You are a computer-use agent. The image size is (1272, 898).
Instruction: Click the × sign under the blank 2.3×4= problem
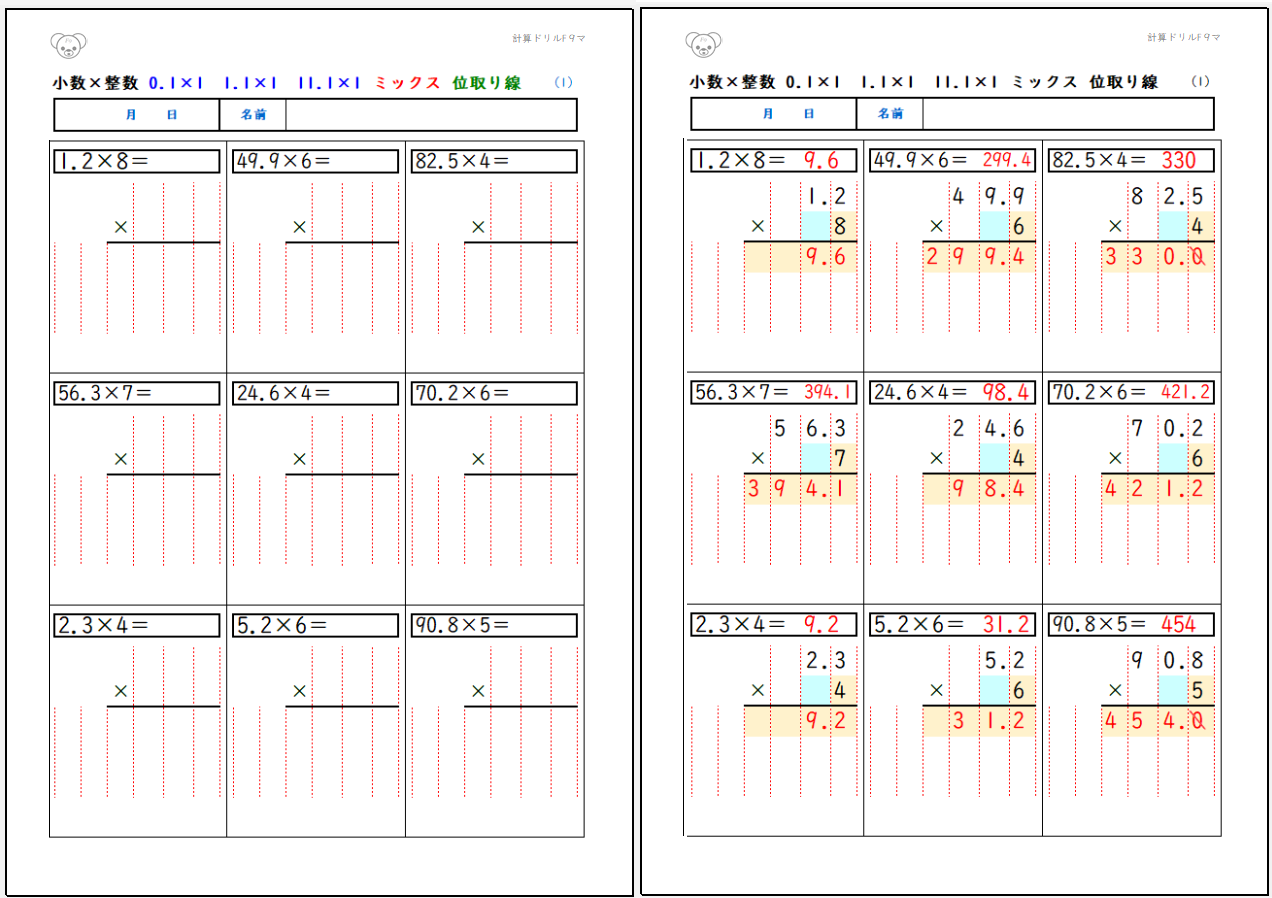click(x=121, y=691)
